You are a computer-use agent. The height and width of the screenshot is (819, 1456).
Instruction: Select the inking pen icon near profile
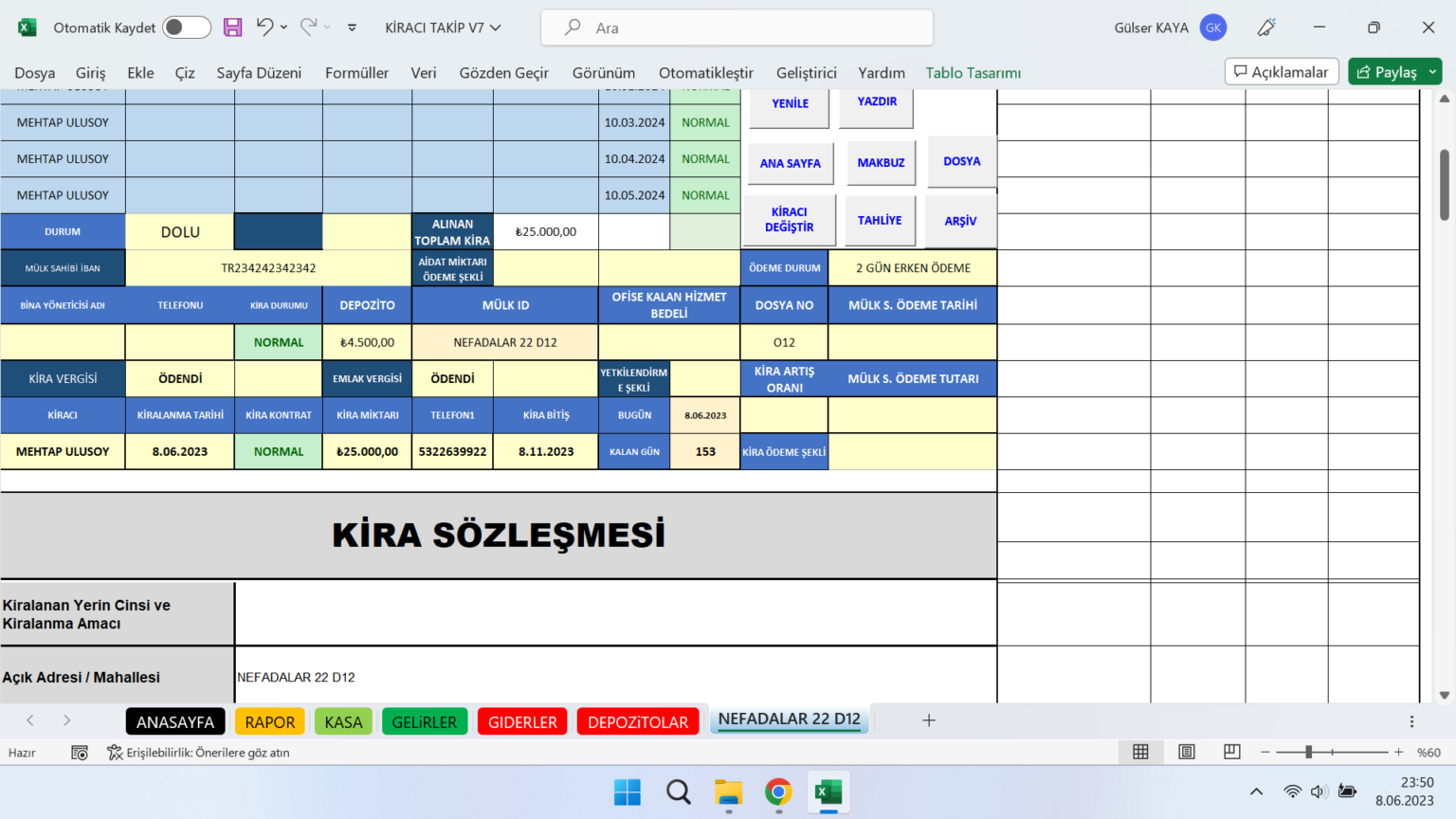tap(1265, 27)
